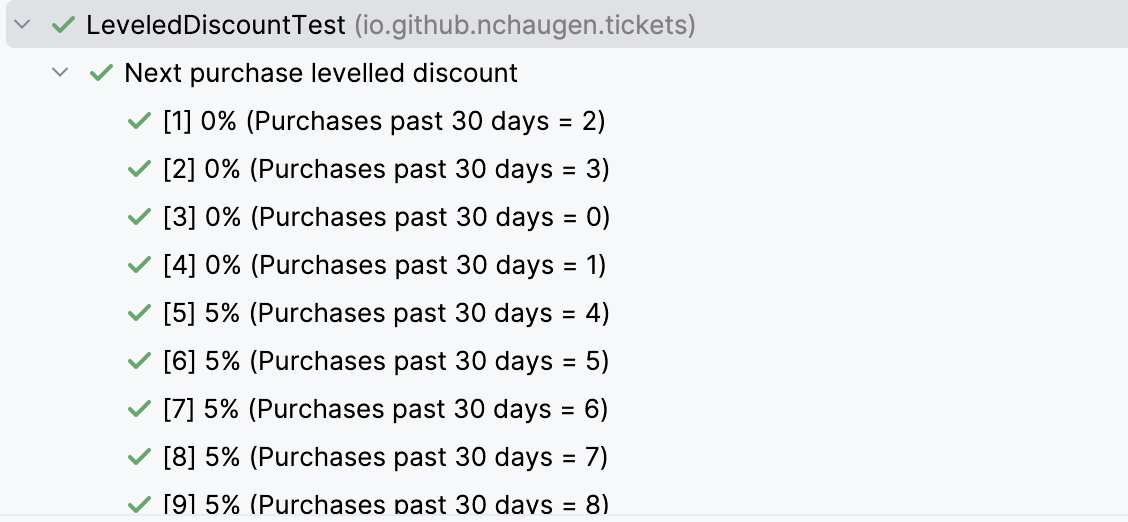The width and height of the screenshot is (1128, 522).
Task: Click green checkmark beside LeveledDiscountTest
Action: pos(63,25)
